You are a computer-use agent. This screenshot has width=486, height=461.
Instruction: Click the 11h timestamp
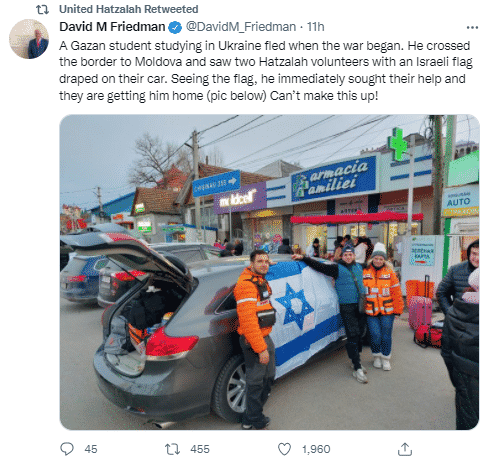click(x=315, y=27)
